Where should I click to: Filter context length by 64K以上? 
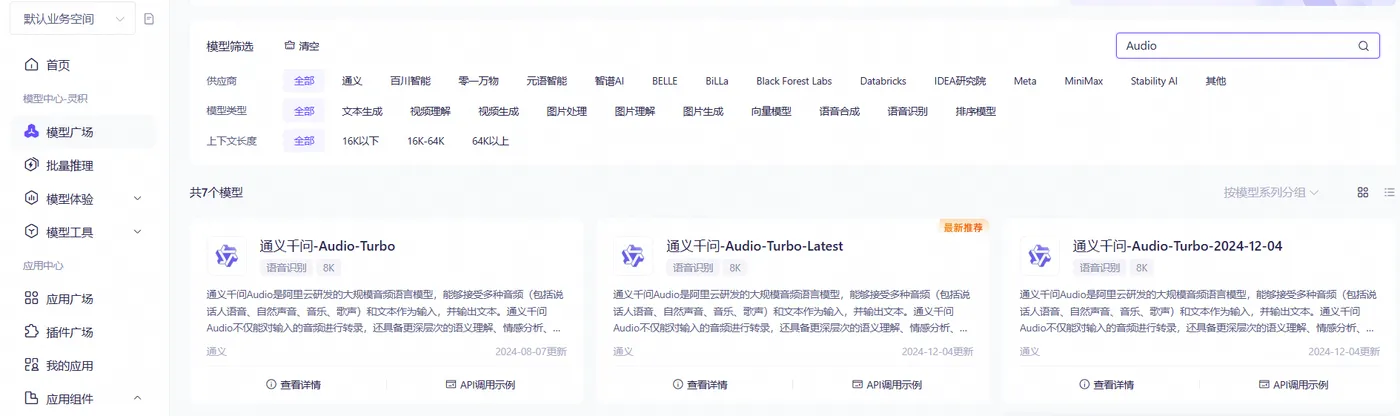(490, 141)
